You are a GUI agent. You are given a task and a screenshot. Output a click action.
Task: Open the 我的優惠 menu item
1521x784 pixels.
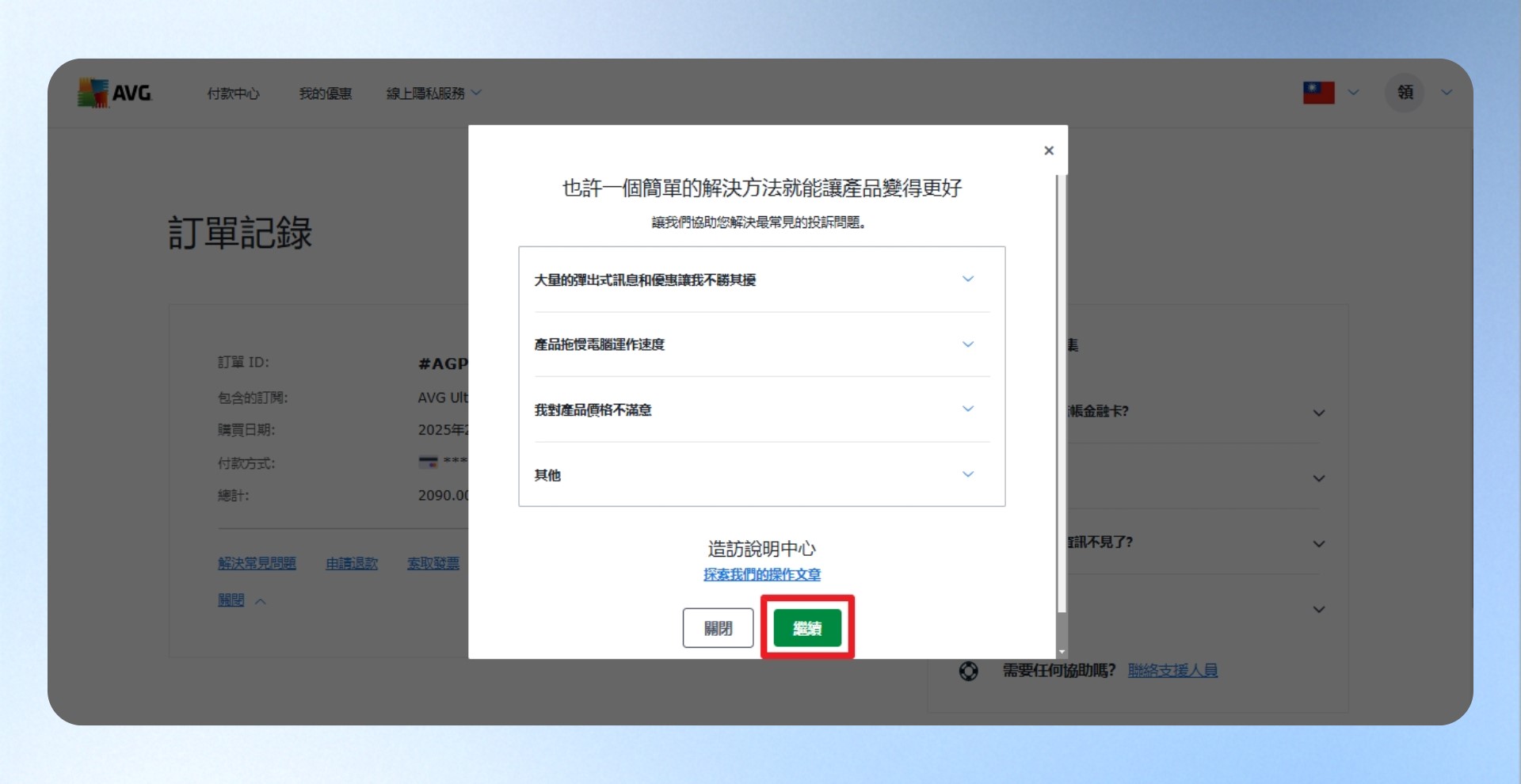[x=326, y=93]
